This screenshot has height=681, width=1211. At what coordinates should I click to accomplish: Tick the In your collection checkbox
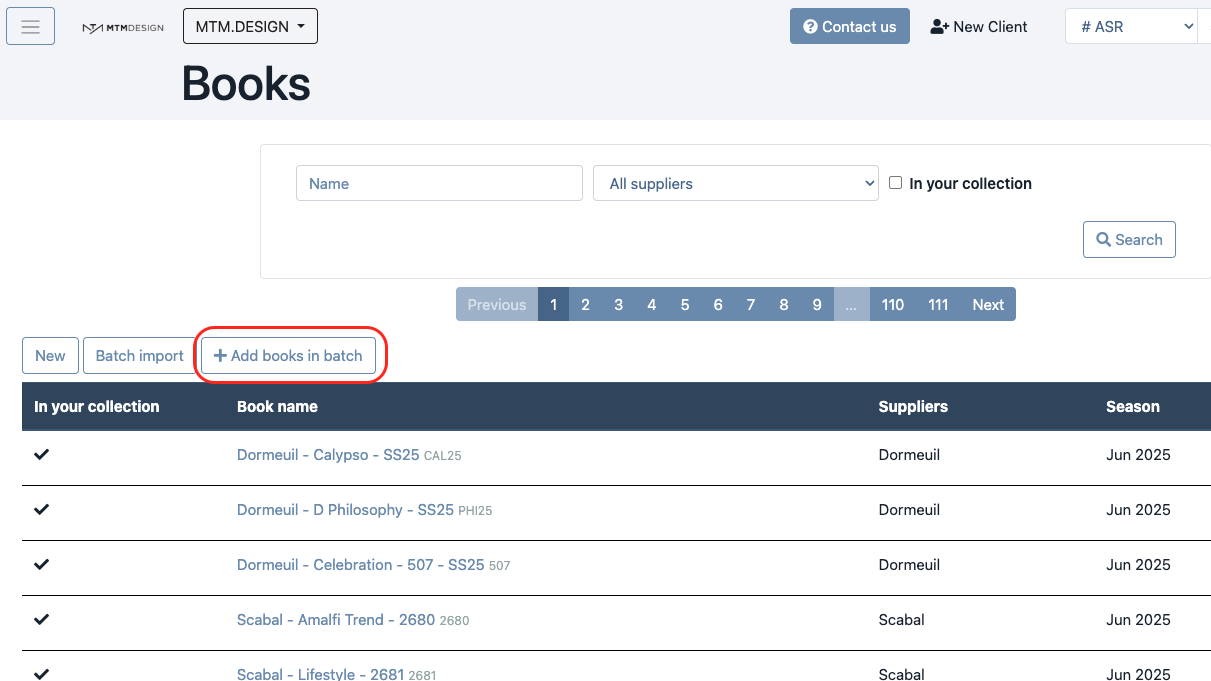pos(896,182)
